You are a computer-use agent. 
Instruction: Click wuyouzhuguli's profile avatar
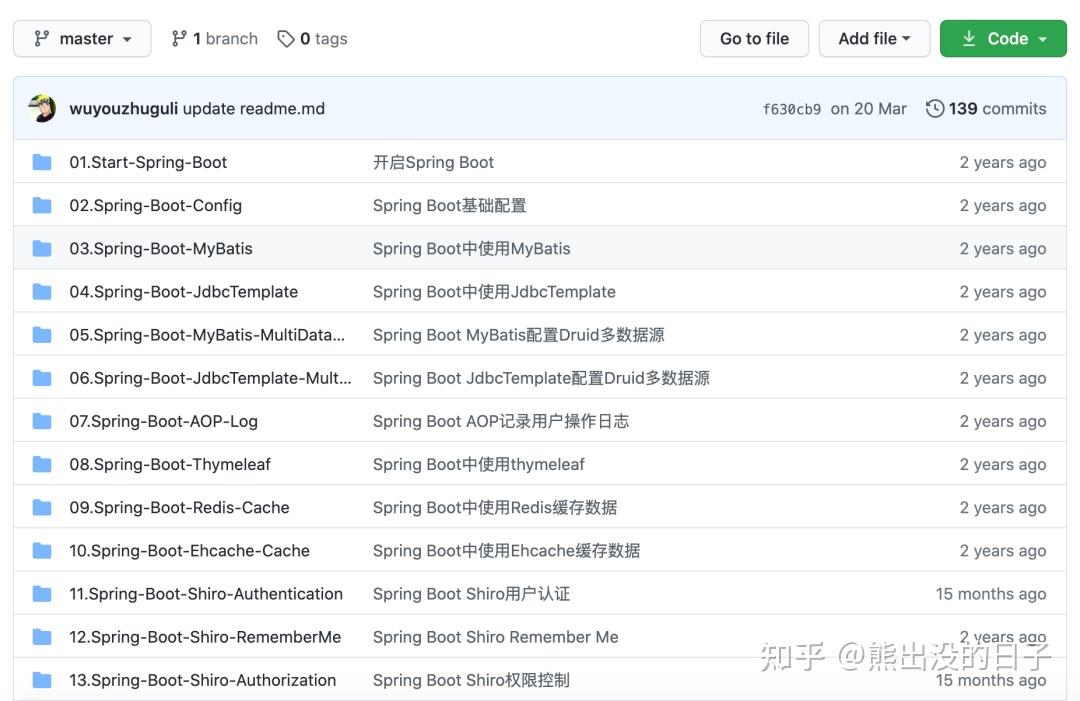coord(41,108)
